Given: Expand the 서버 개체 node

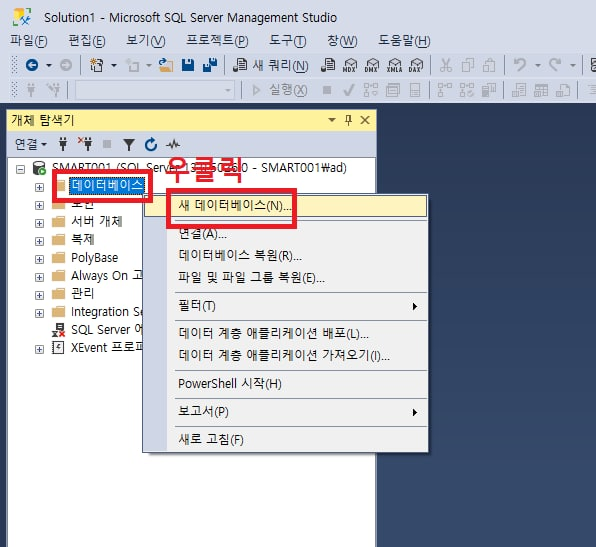Looking at the screenshot, I should tap(39, 223).
